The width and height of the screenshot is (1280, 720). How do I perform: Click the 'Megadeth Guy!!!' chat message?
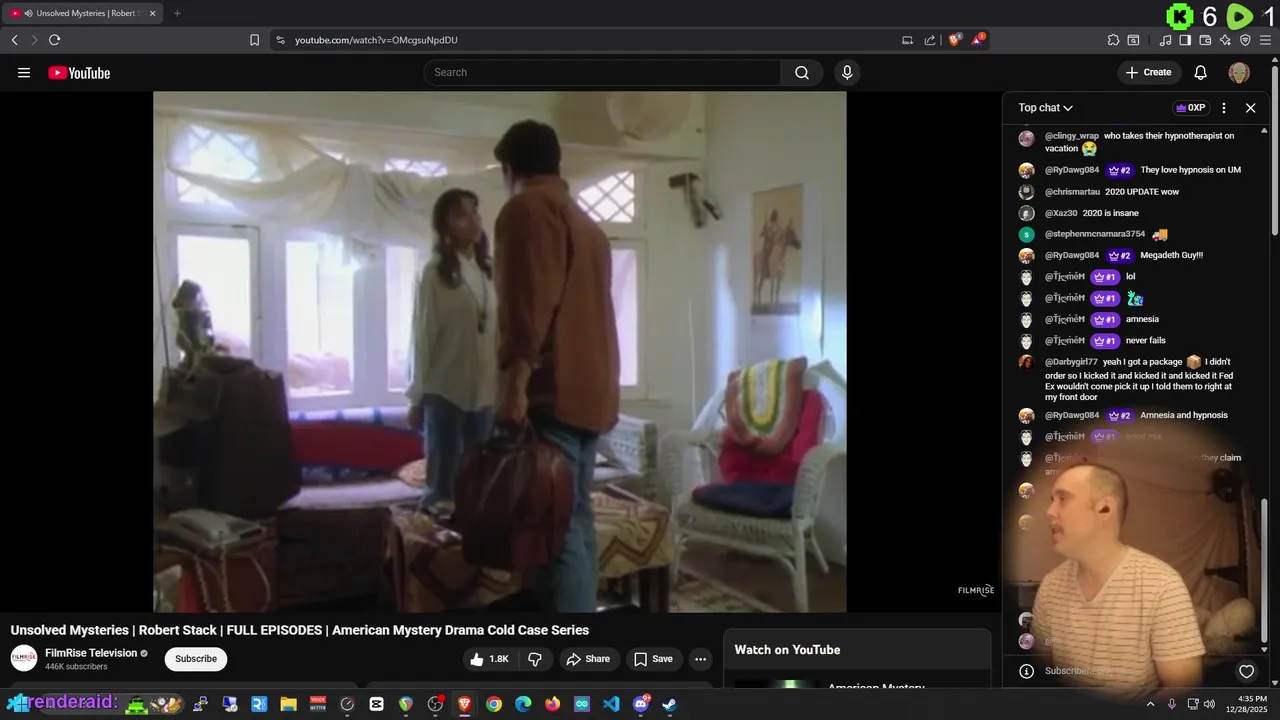tap(1172, 255)
